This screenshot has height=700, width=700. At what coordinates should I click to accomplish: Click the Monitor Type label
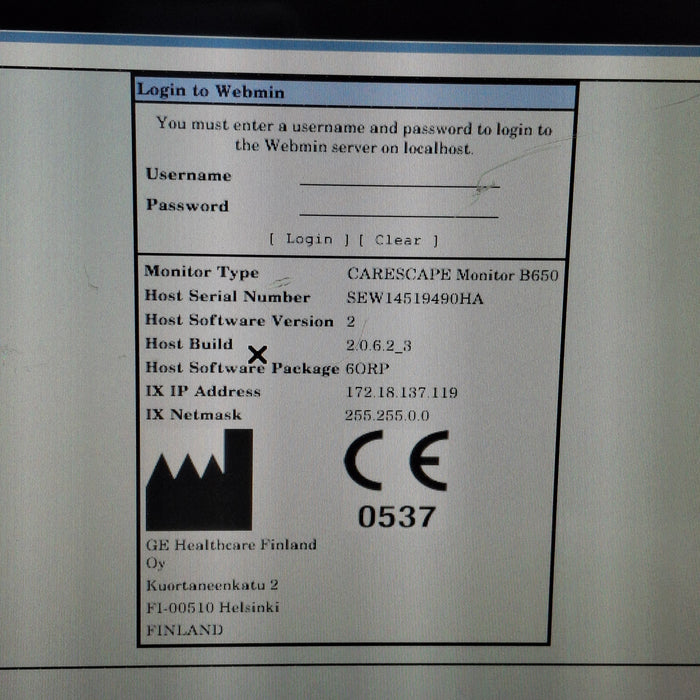tap(201, 272)
